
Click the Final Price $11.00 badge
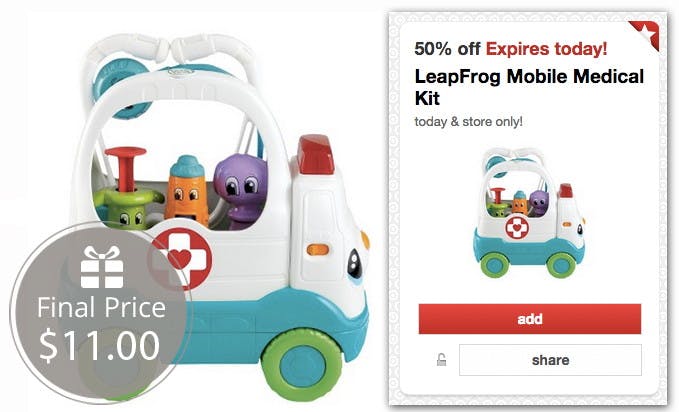(100, 313)
